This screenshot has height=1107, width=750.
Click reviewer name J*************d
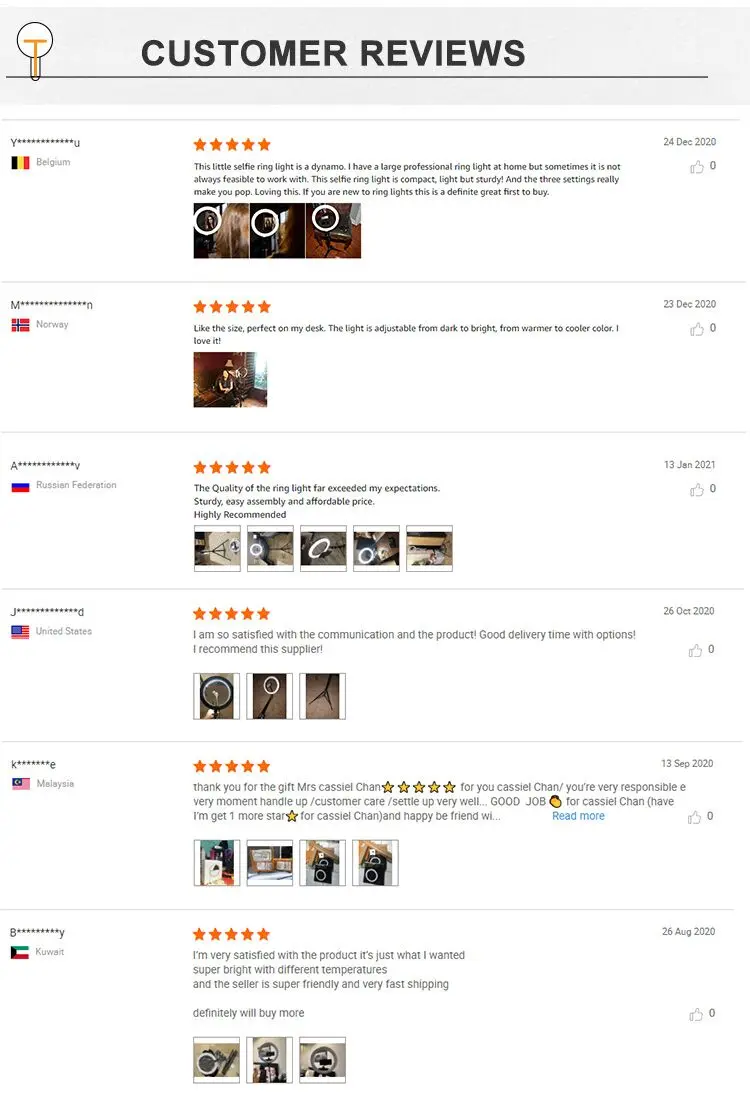tap(47, 611)
